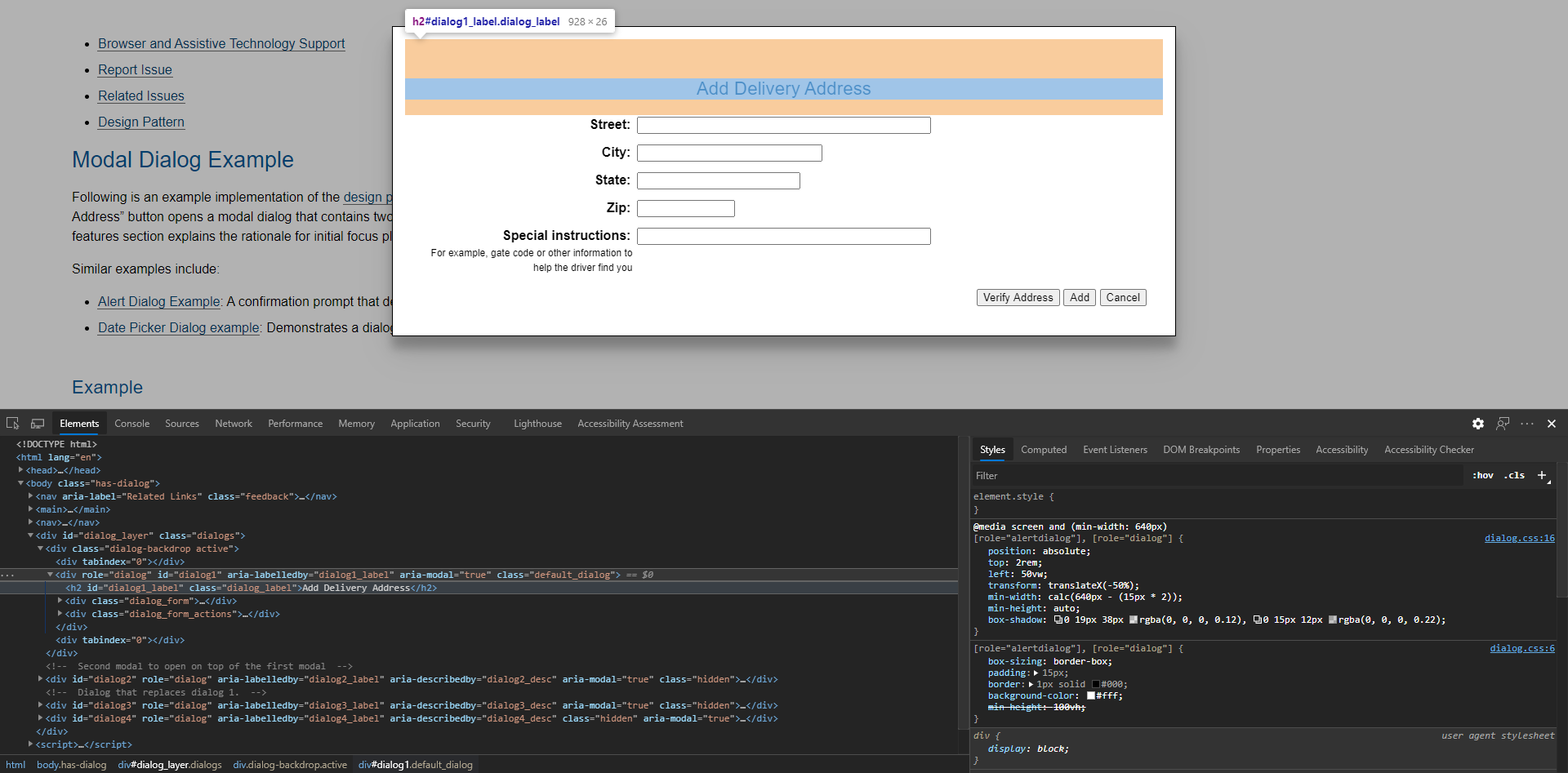This screenshot has width=1568, height=773.
Task: Focus the City input field
Action: point(729,153)
